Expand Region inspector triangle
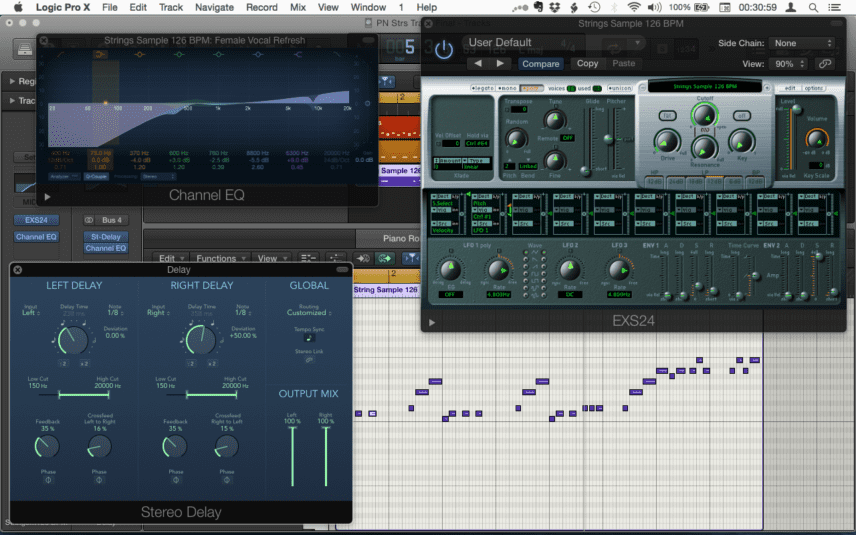The width and height of the screenshot is (856, 535). pos(12,81)
